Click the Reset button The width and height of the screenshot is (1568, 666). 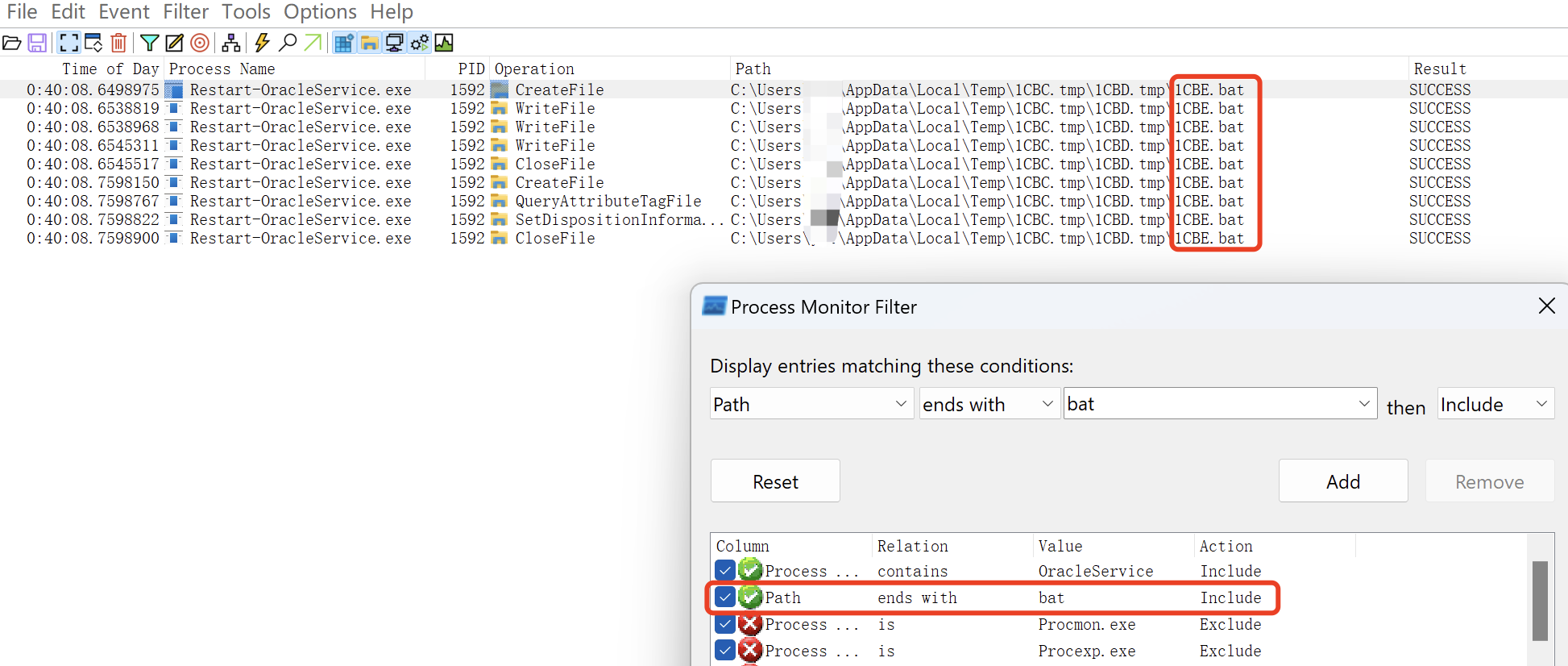[x=775, y=481]
